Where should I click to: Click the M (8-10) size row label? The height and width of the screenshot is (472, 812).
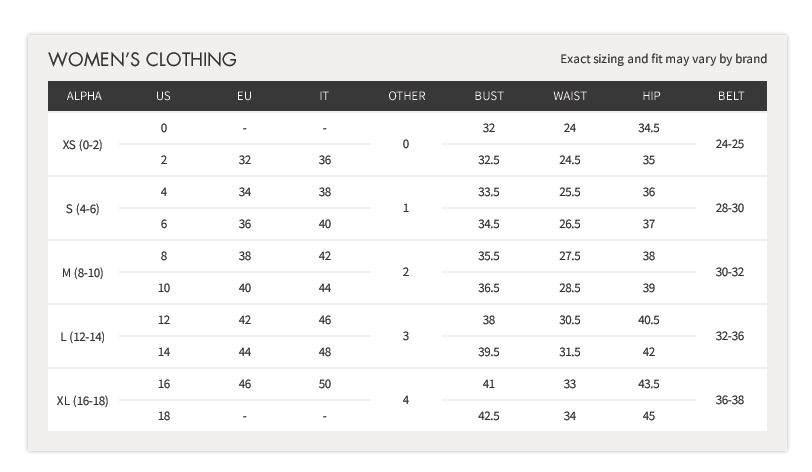[83, 272]
